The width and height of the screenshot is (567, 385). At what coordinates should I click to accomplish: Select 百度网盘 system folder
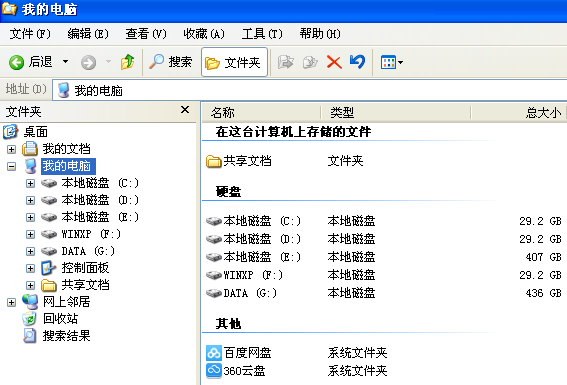(x=239, y=353)
